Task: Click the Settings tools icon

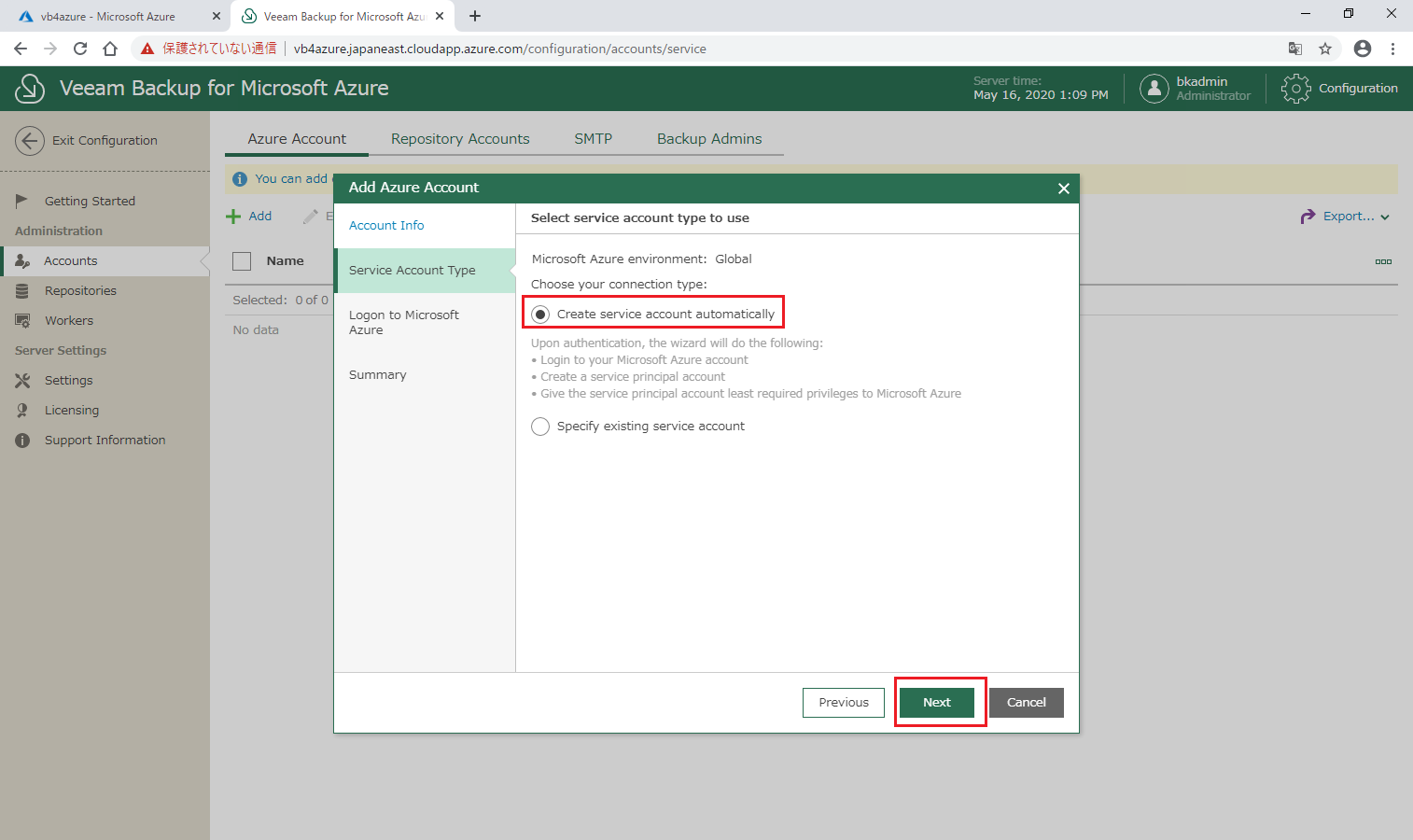Action: 22,381
